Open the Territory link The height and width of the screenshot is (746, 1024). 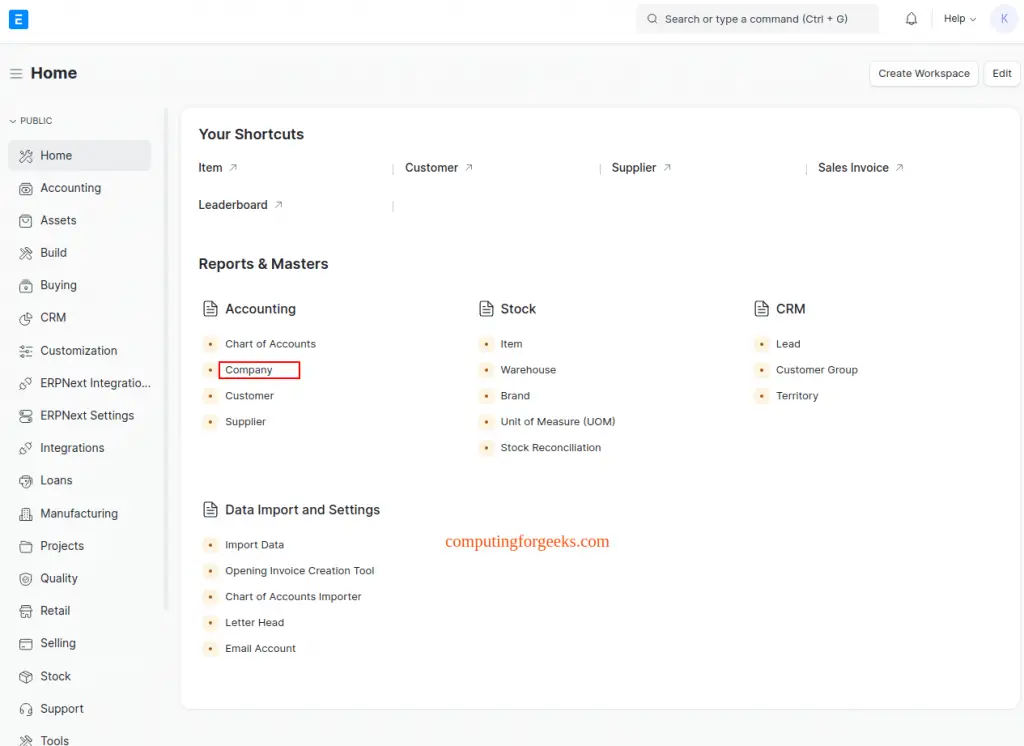797,396
